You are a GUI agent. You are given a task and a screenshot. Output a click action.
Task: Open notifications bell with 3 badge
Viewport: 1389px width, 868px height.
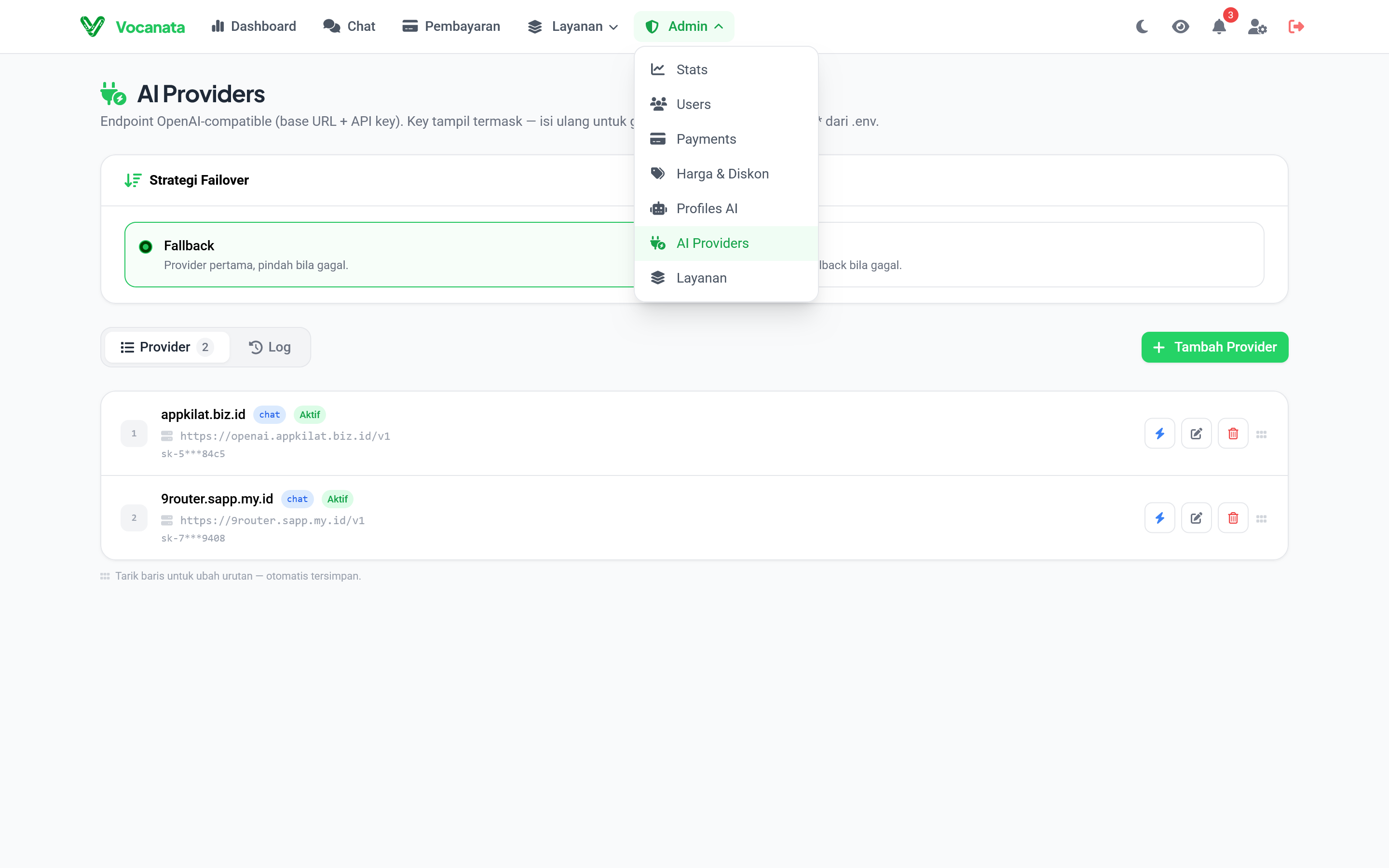[1219, 27]
